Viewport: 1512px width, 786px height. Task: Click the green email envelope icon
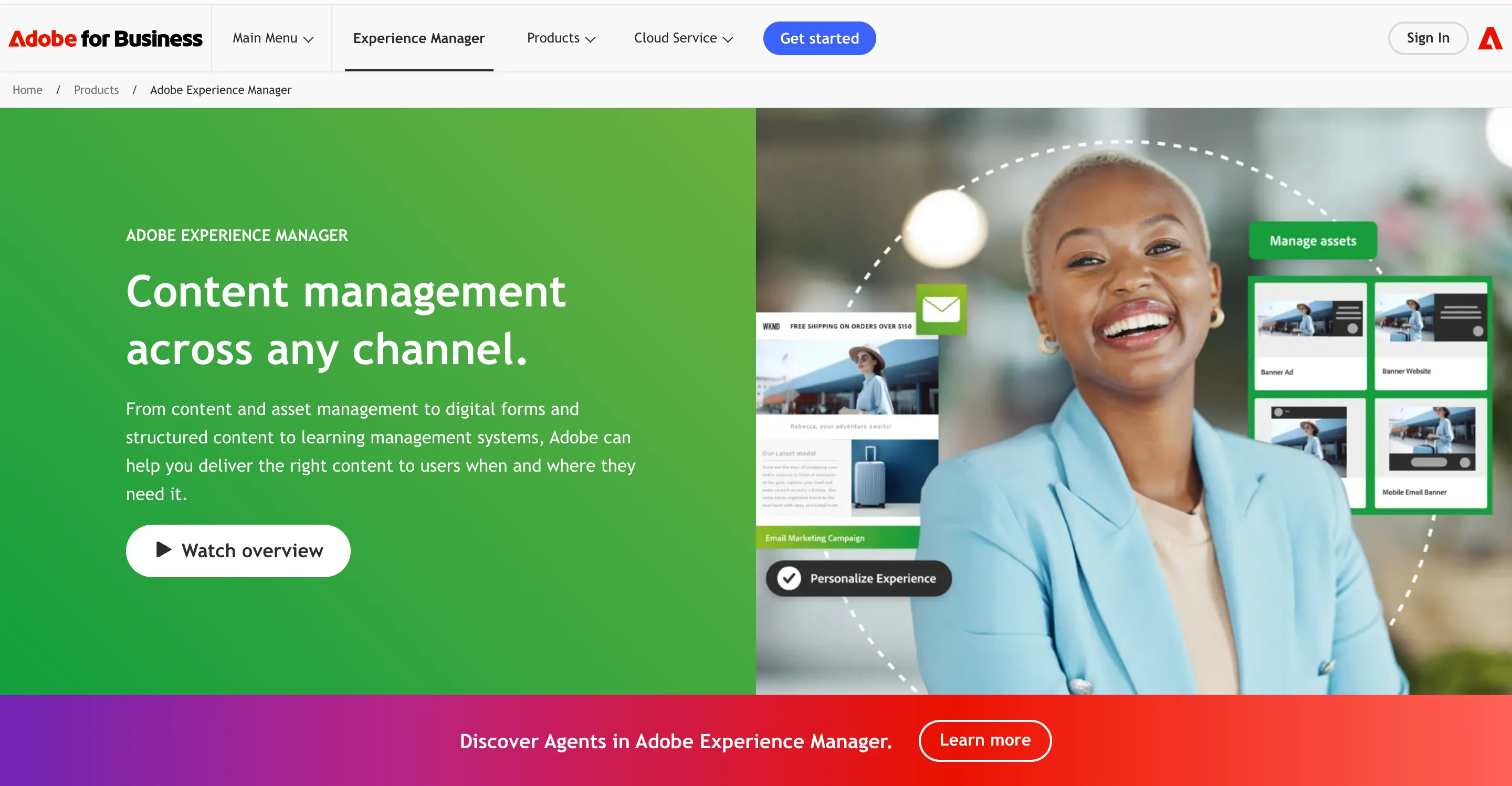click(x=941, y=309)
